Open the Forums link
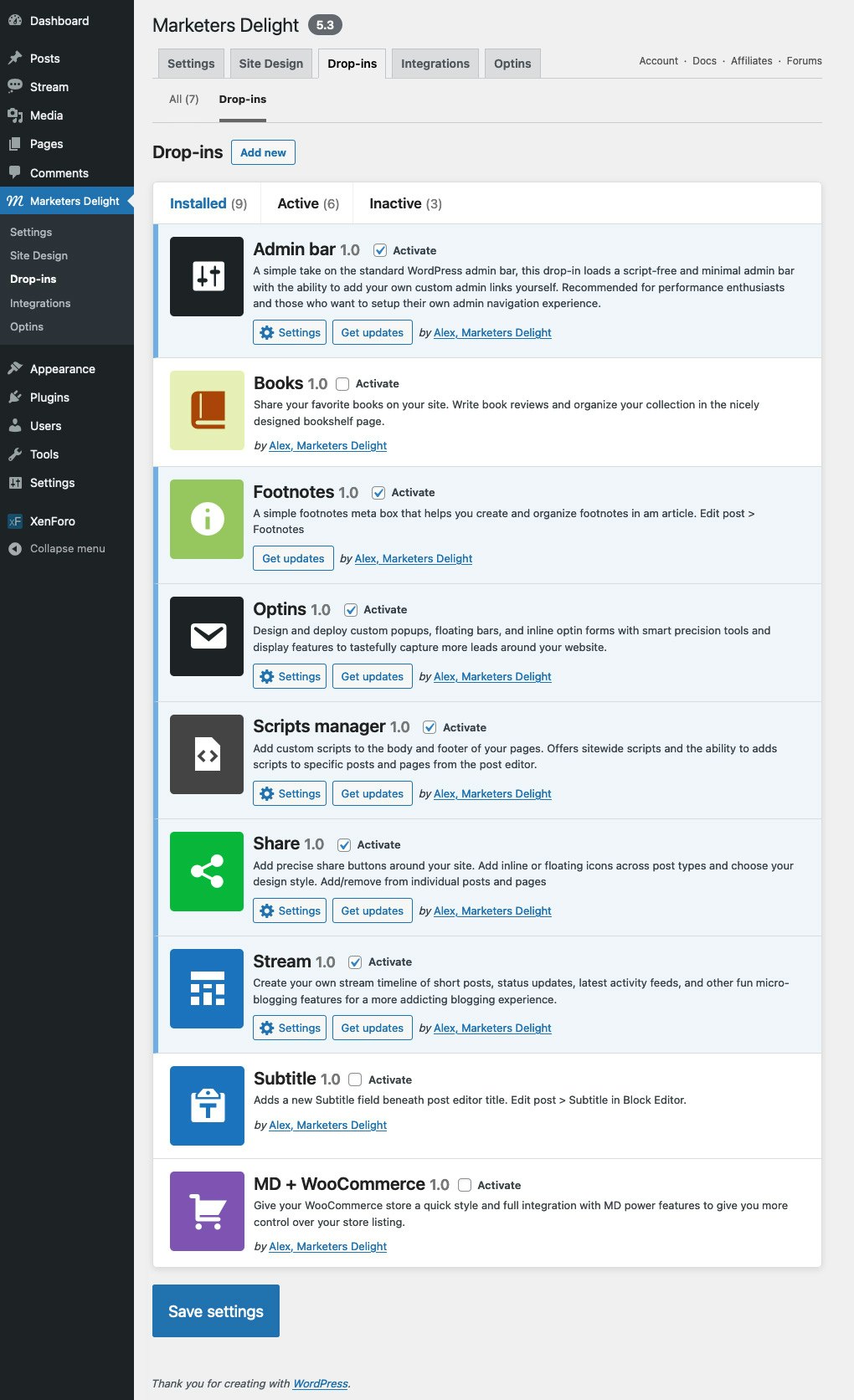 [x=805, y=61]
